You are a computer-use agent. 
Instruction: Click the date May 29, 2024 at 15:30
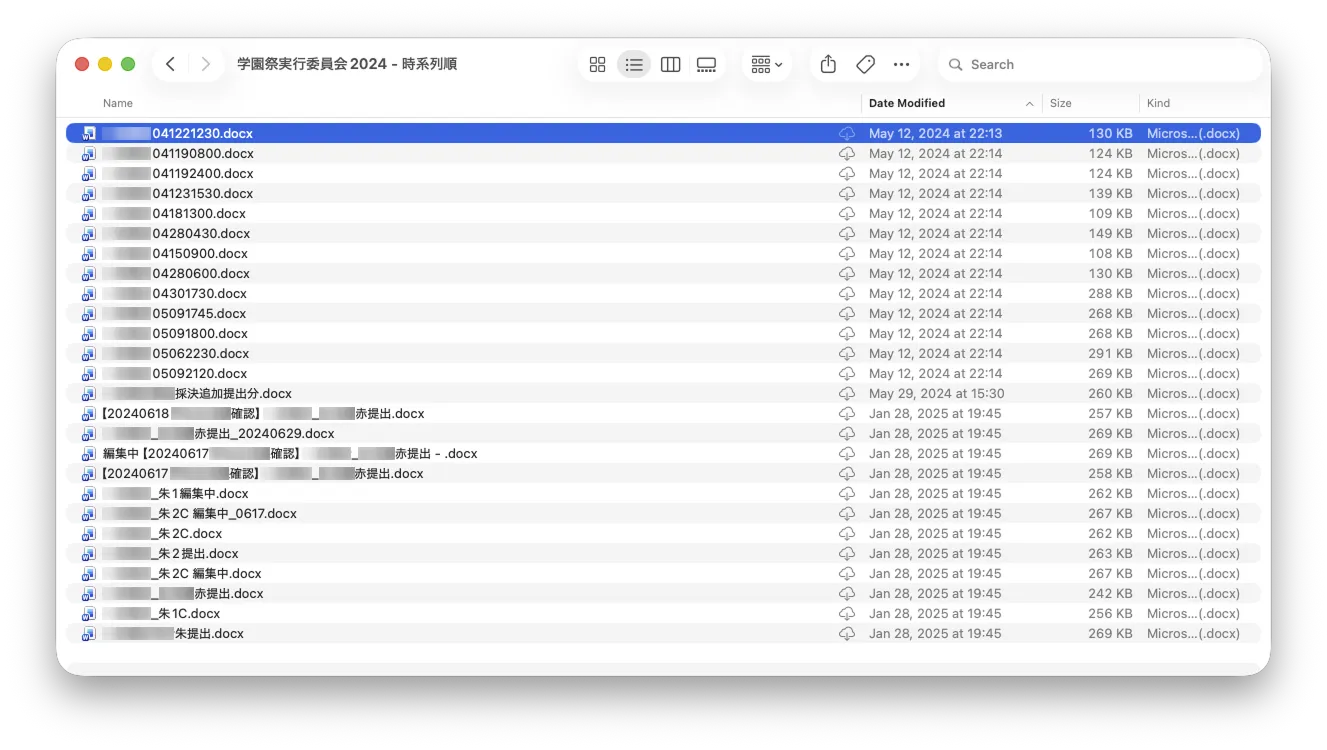coord(936,393)
